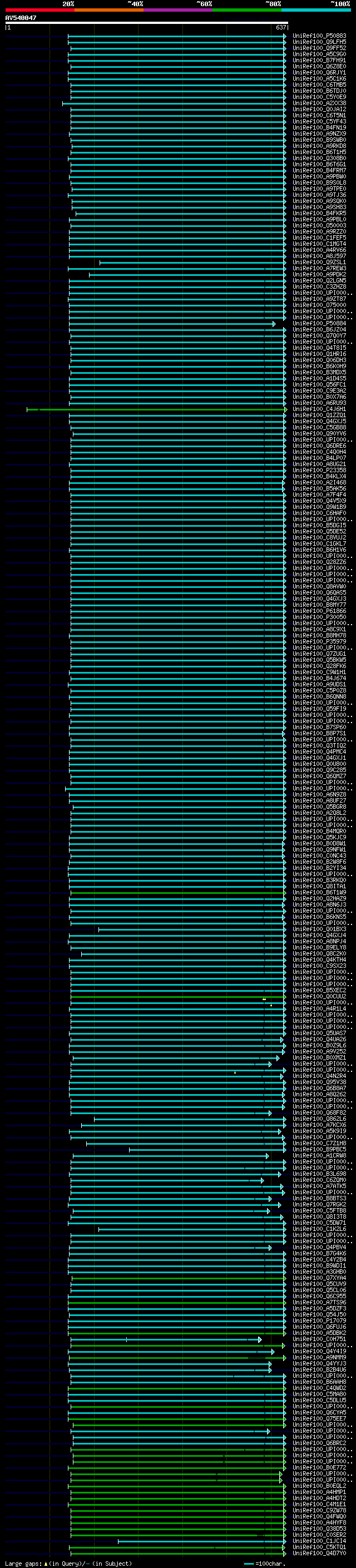Select hit label UniRef100_A4HYF8
The height and width of the screenshot is (1568, 356).
pos(319,1522)
